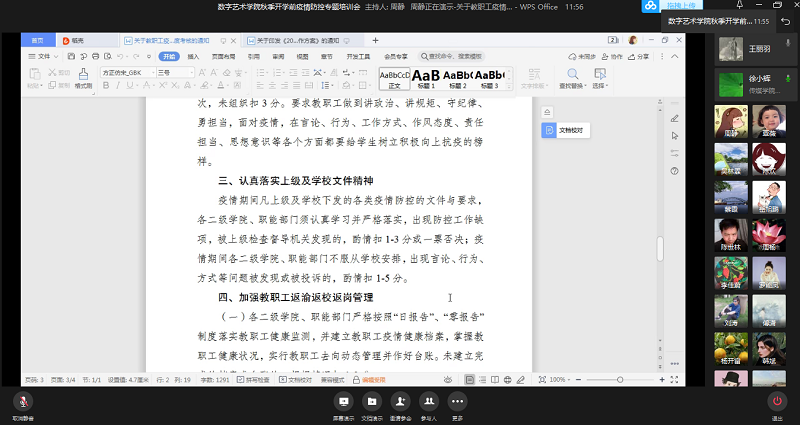Click the save icon in quick access toolbar

[71, 56]
